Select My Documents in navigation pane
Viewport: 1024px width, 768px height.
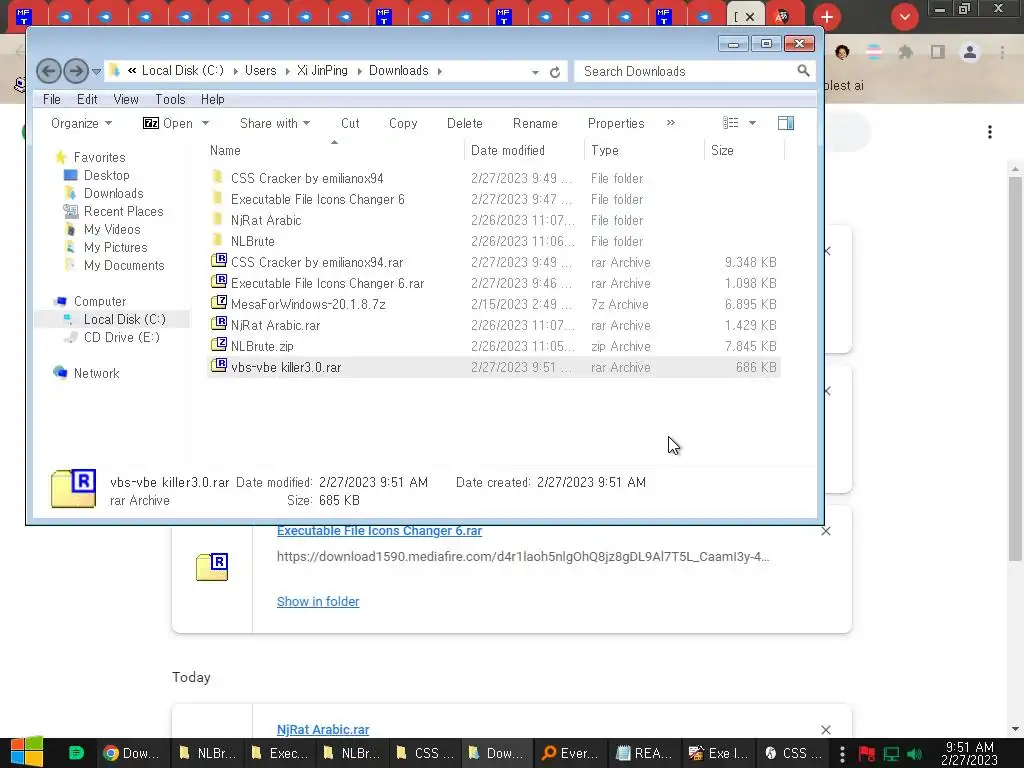[x=124, y=265]
